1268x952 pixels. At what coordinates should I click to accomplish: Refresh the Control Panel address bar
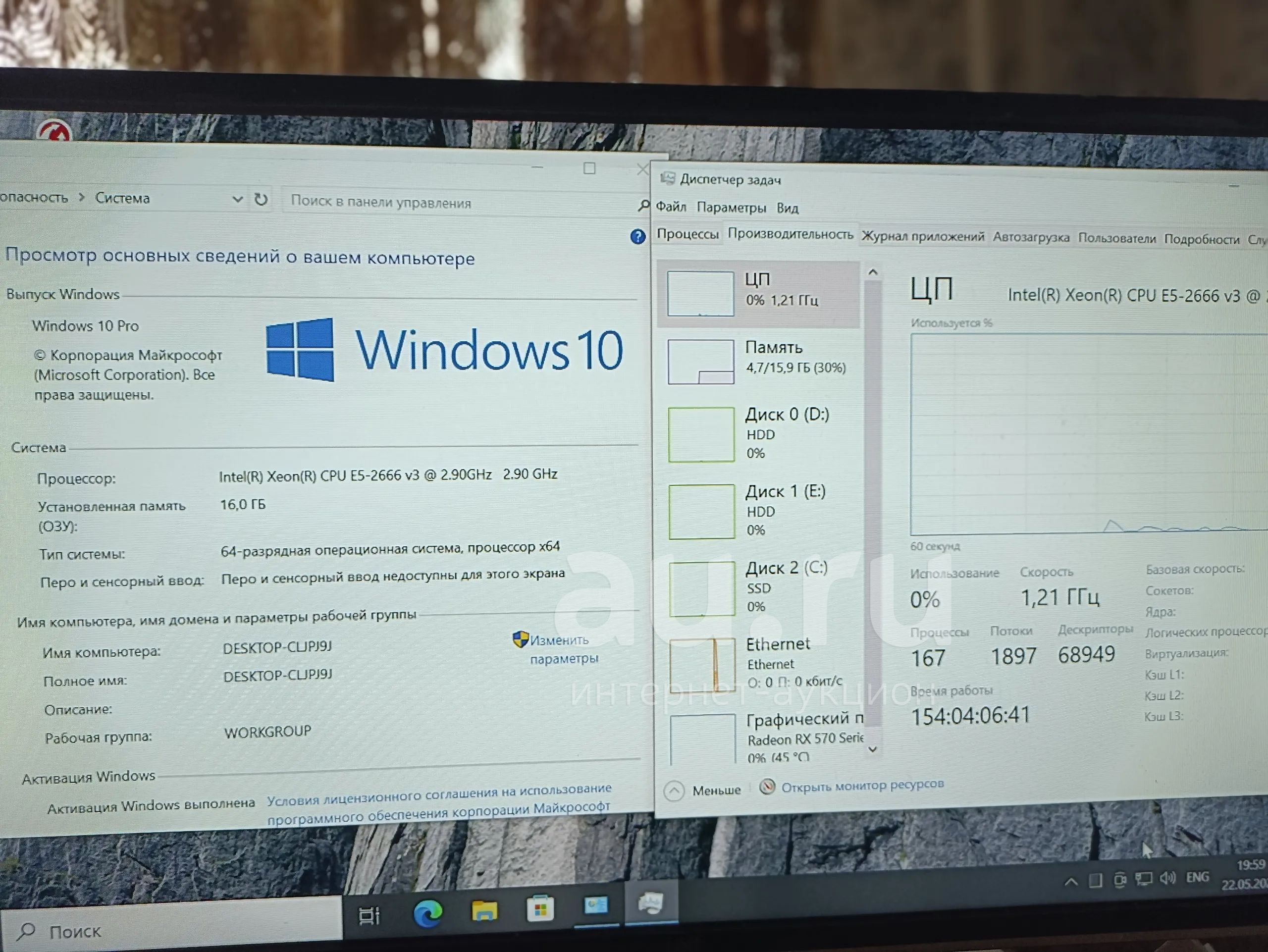coord(261,199)
